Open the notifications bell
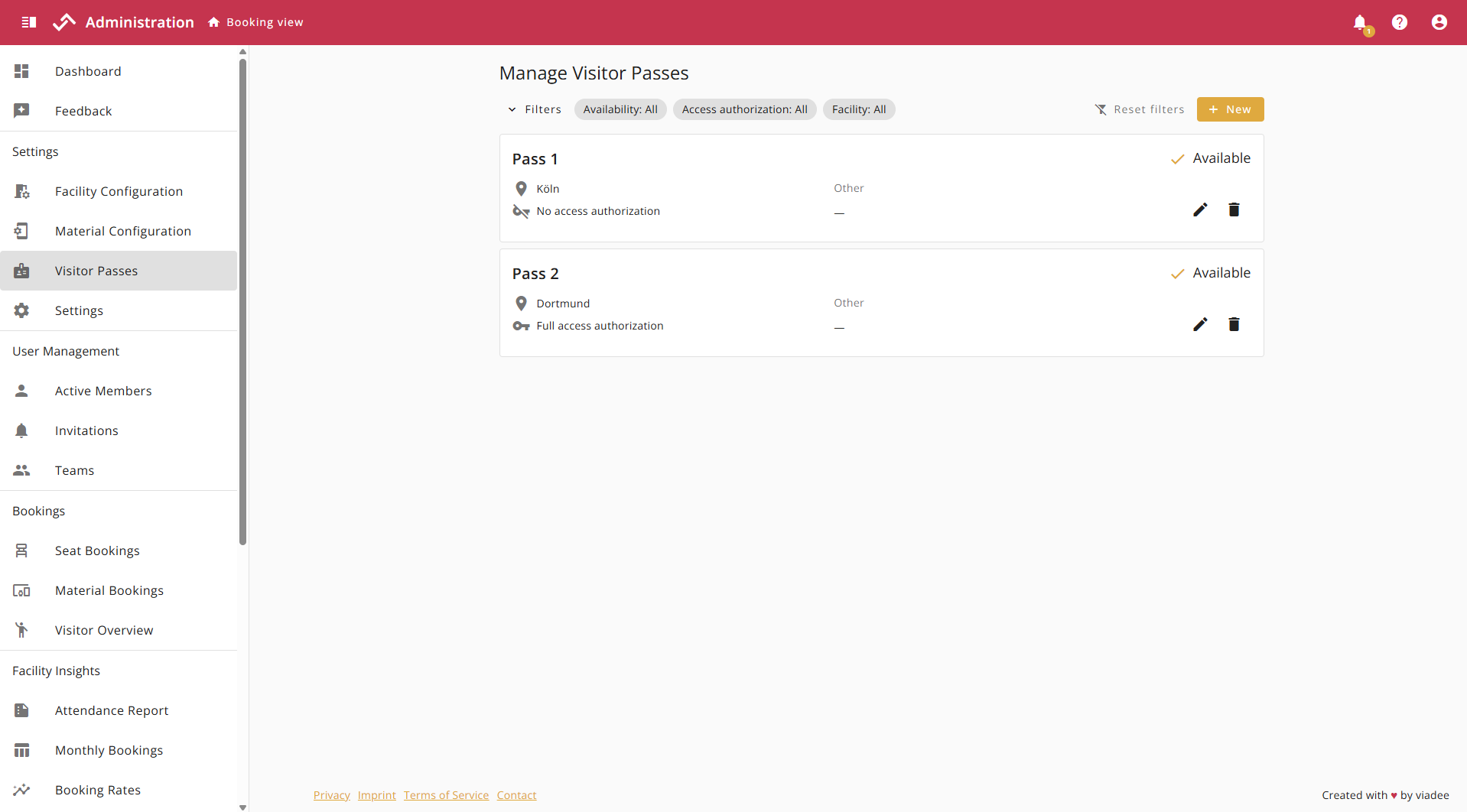The image size is (1467, 812). point(1360,22)
